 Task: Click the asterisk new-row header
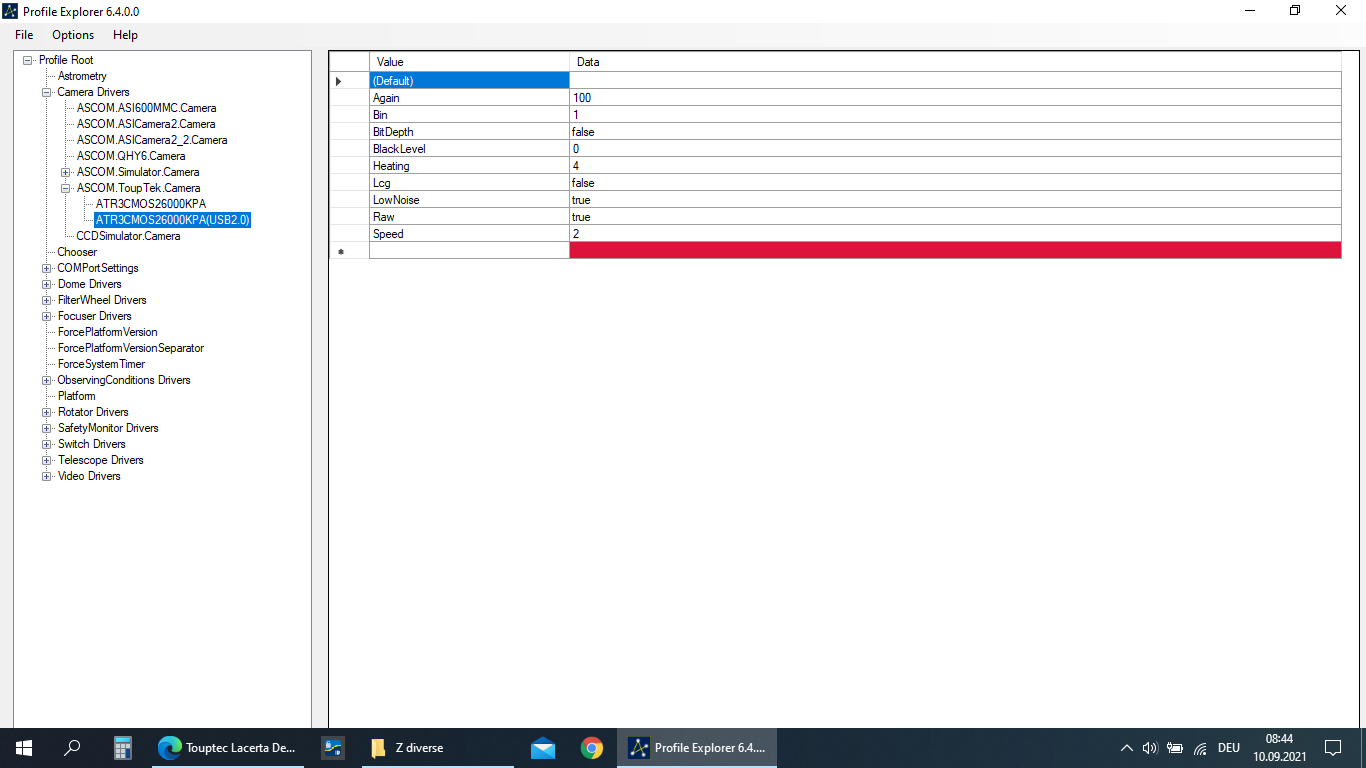[349, 251]
